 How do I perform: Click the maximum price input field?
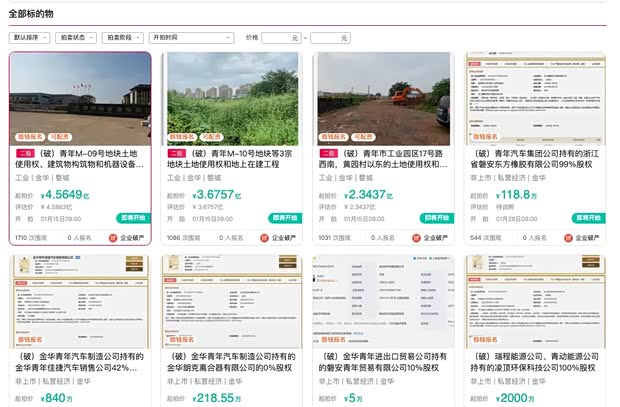(330, 37)
